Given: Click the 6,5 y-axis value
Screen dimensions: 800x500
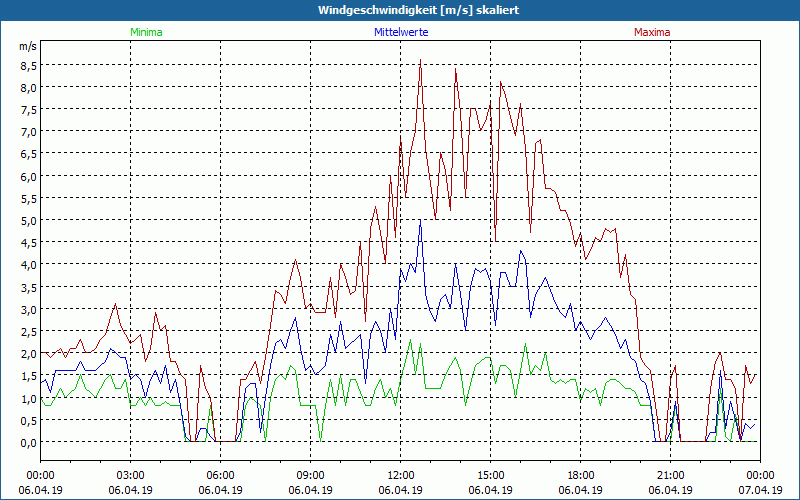Looking at the screenshot, I should (x=28, y=154).
